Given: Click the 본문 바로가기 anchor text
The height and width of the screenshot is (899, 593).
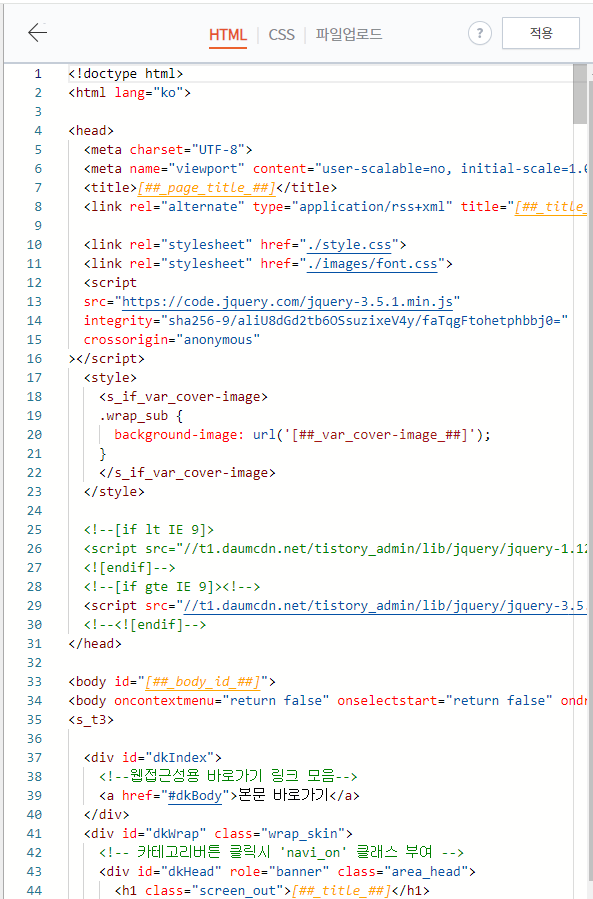Looking at the screenshot, I should [x=283, y=796].
